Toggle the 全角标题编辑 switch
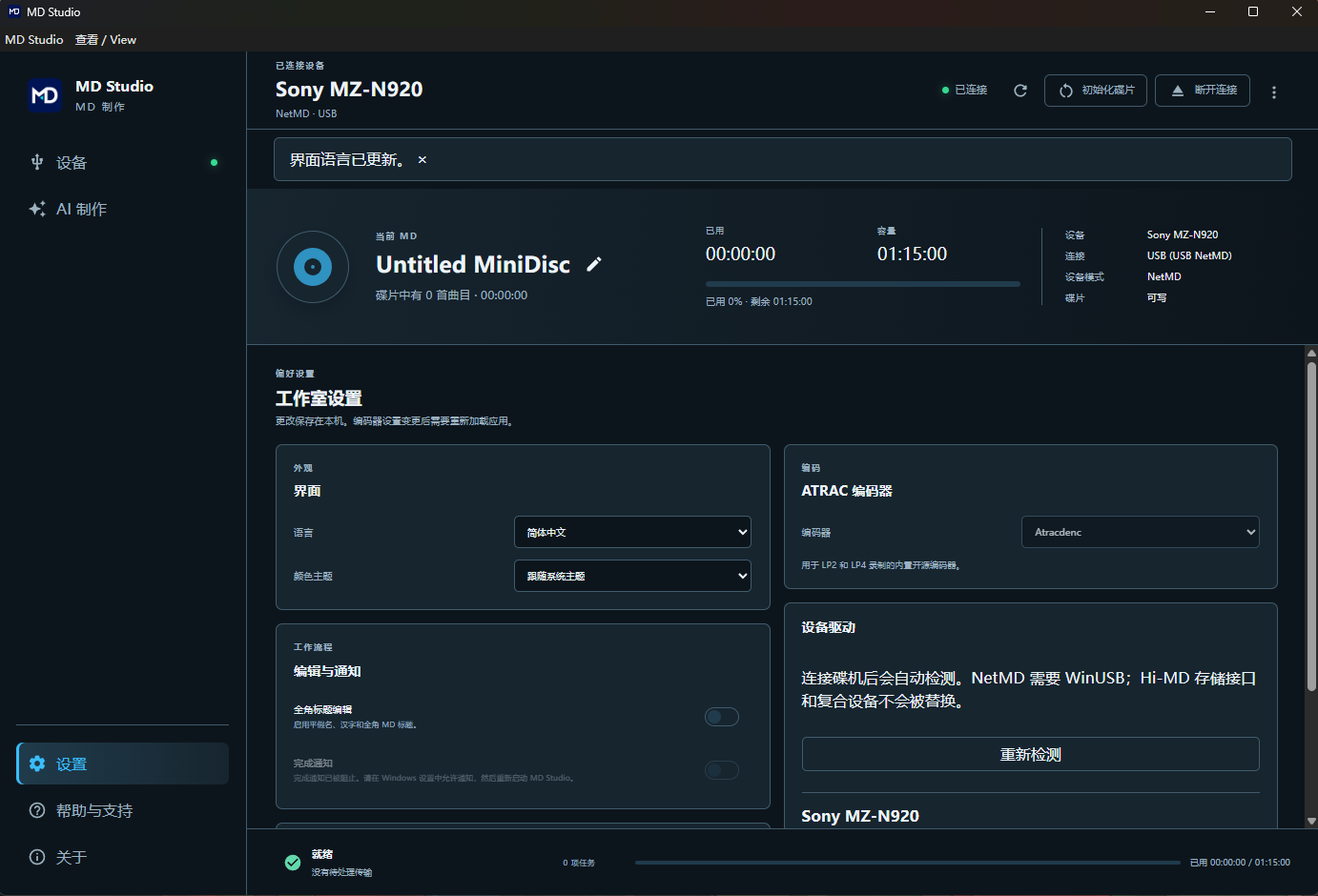The width and height of the screenshot is (1318, 896). 722,717
